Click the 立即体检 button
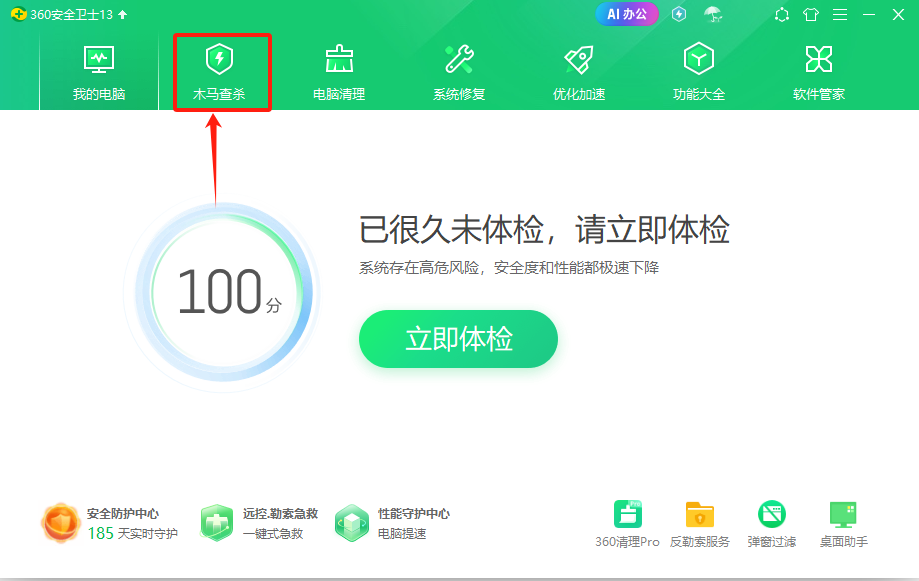 458,339
